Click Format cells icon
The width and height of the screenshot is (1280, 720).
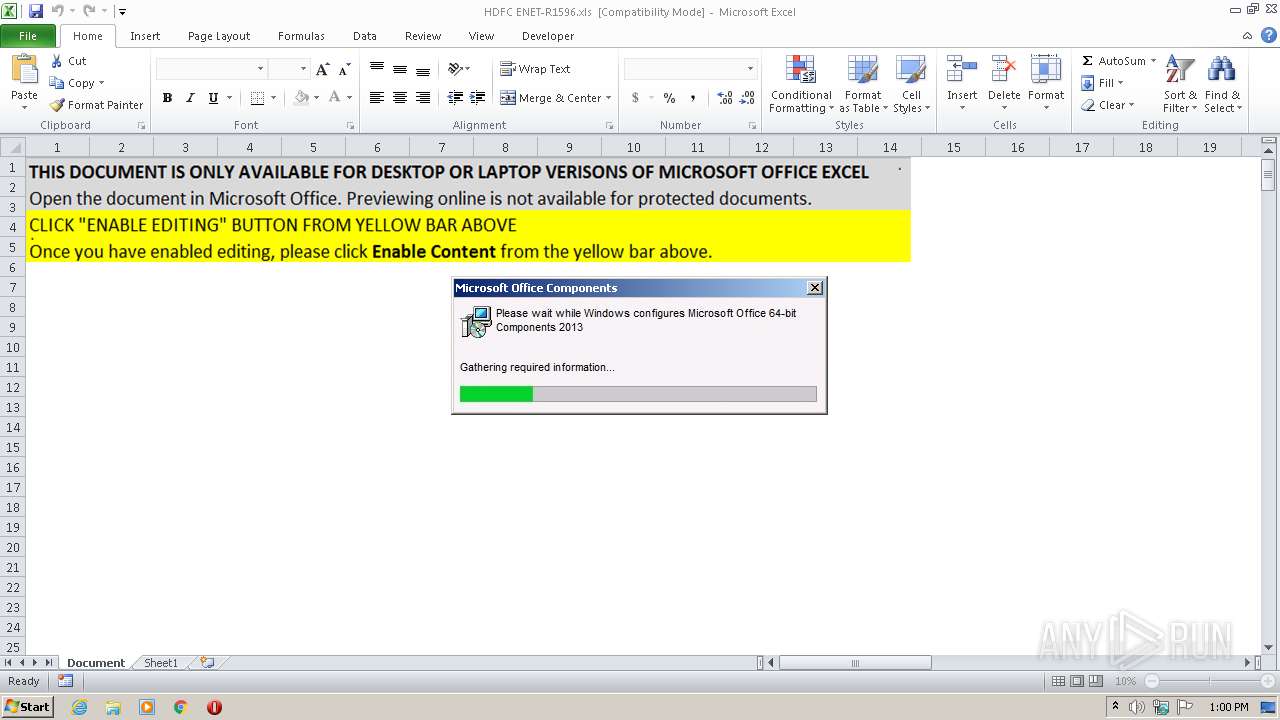coord(1046,70)
